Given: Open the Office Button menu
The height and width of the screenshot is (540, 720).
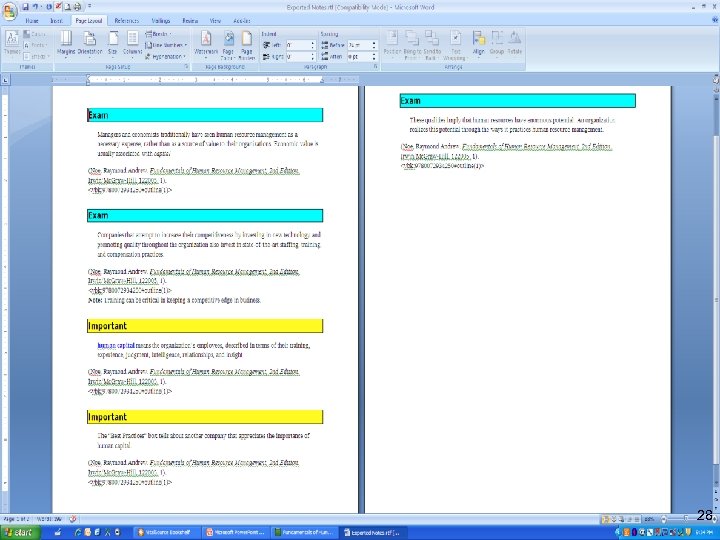Looking at the screenshot, I should coord(10,10).
